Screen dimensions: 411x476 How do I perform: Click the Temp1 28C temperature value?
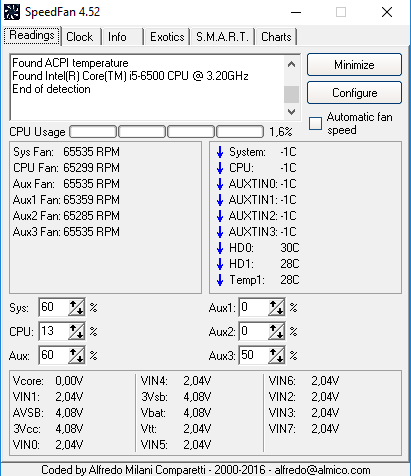tap(290, 280)
